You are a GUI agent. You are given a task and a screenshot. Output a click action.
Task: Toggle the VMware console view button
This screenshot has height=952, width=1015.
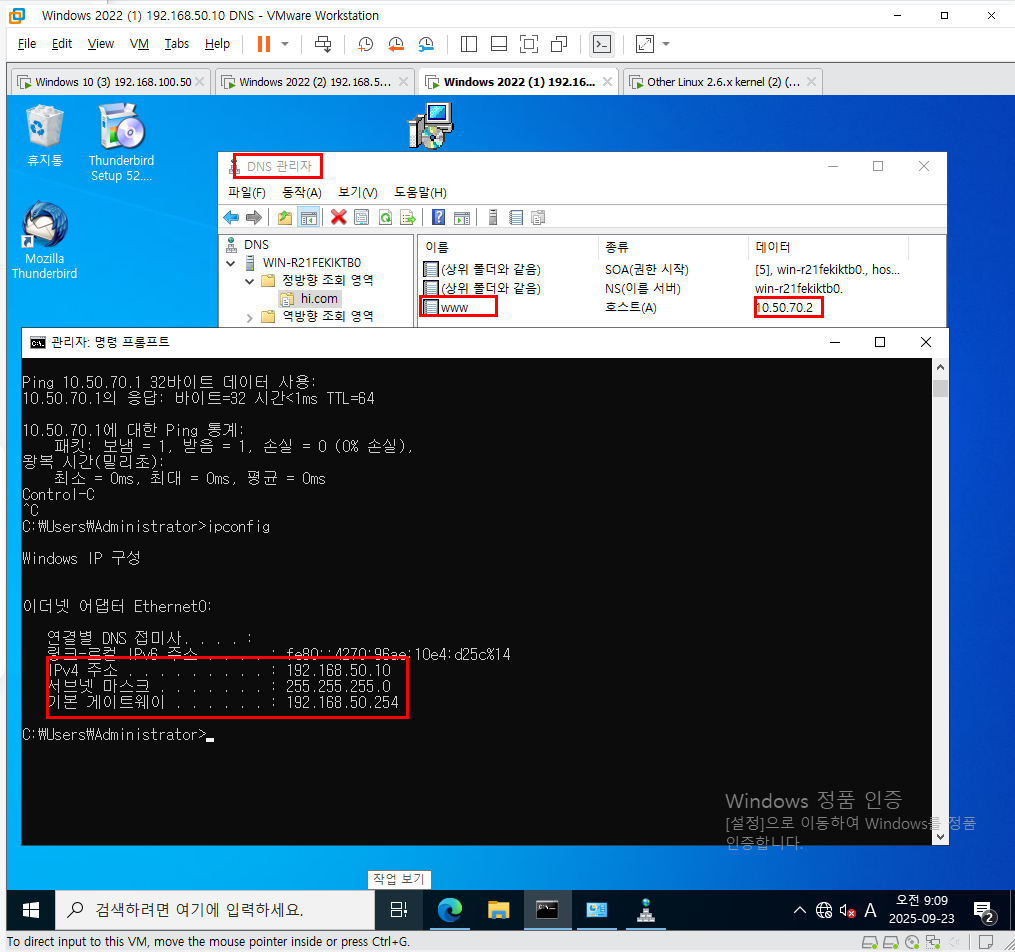point(602,44)
